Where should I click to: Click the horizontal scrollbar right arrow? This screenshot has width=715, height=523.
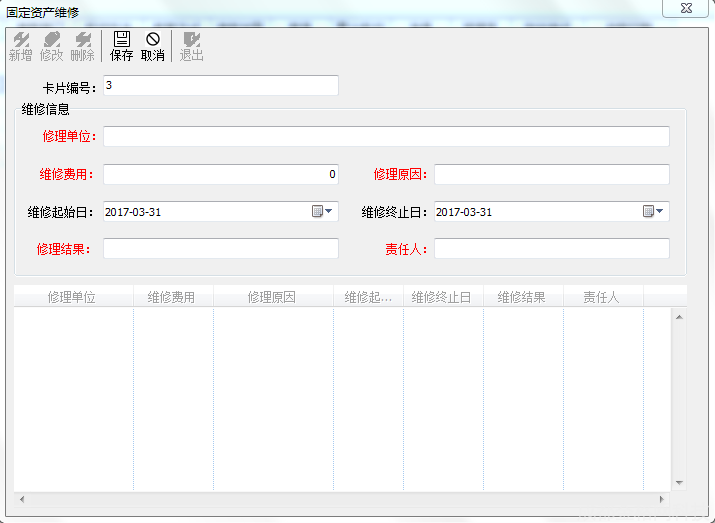[x=661, y=498]
